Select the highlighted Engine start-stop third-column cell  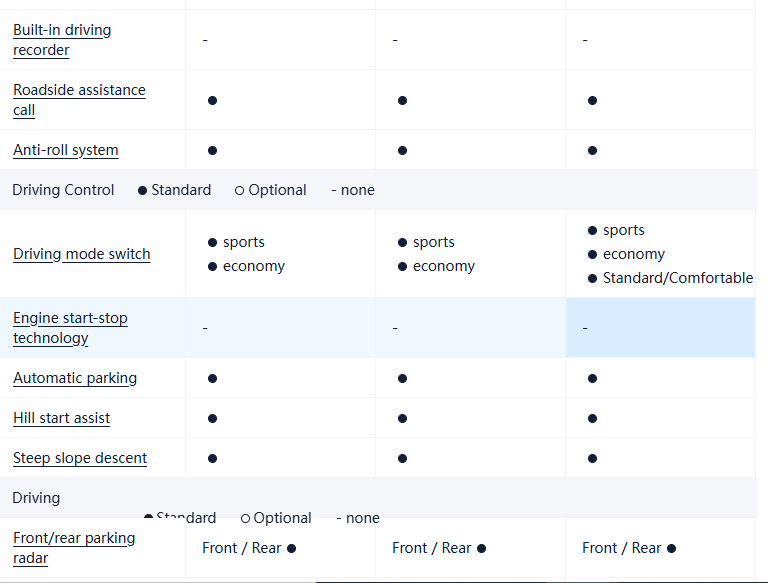click(x=660, y=328)
